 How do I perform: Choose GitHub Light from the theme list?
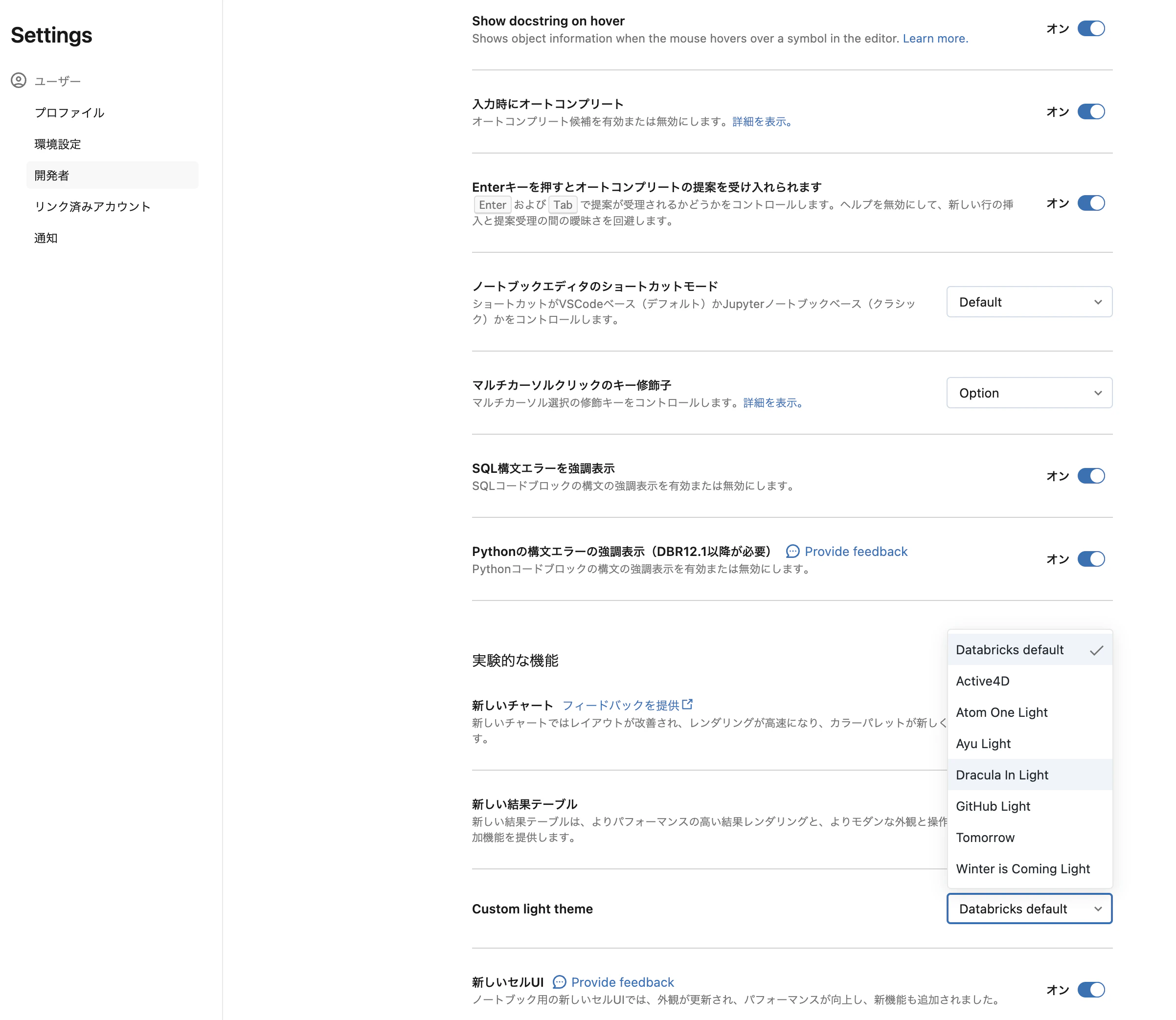993,806
